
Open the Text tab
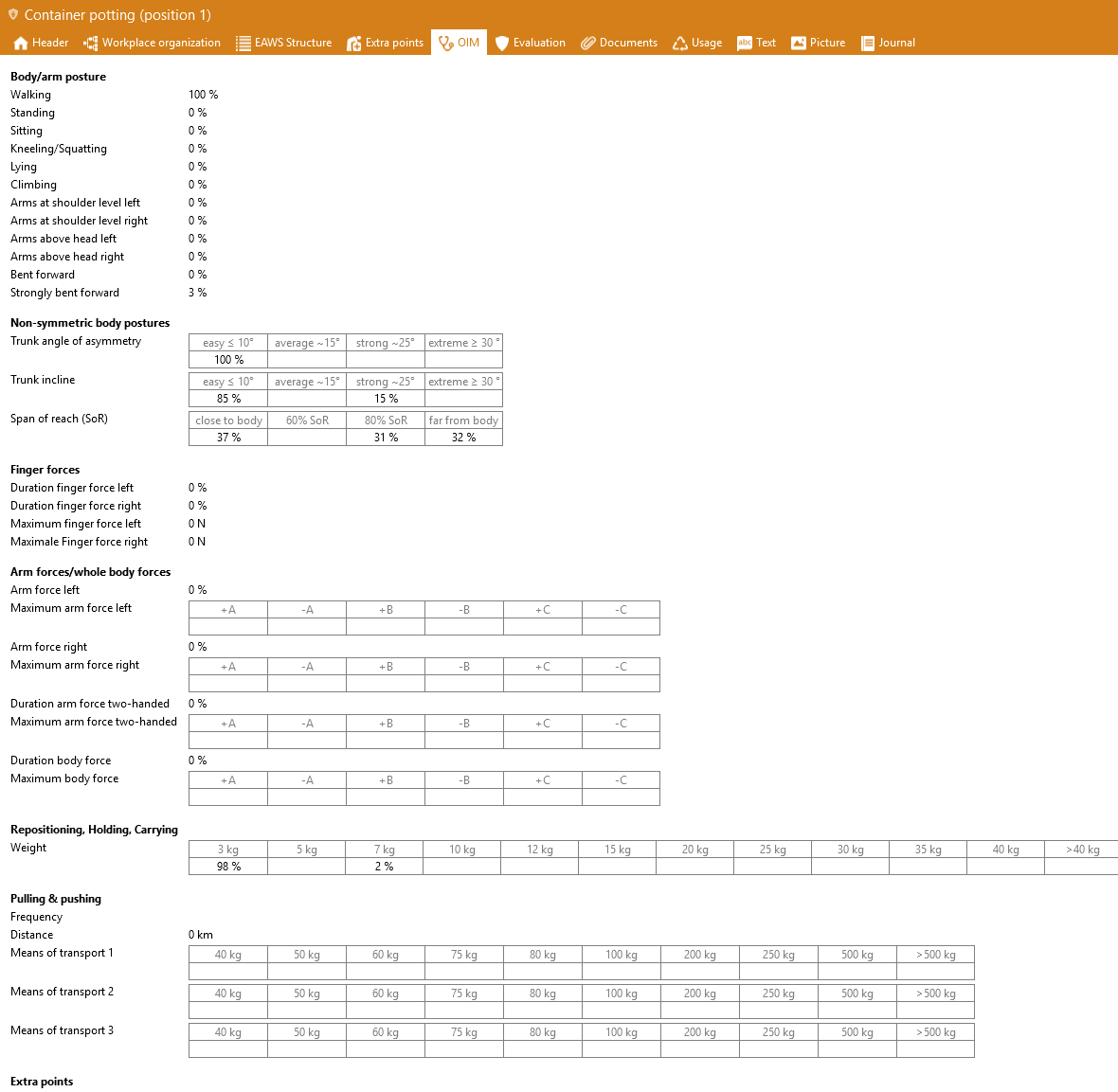click(757, 43)
